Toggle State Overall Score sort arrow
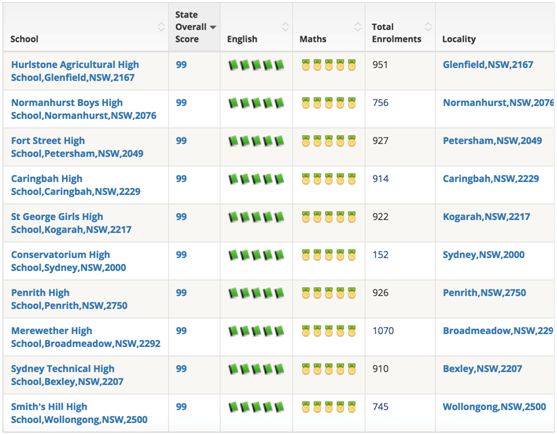This screenshot has height=435, width=557. [213, 27]
